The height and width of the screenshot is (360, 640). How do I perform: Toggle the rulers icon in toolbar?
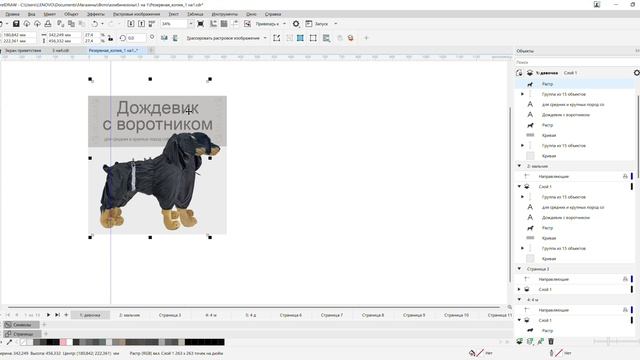click(213, 24)
